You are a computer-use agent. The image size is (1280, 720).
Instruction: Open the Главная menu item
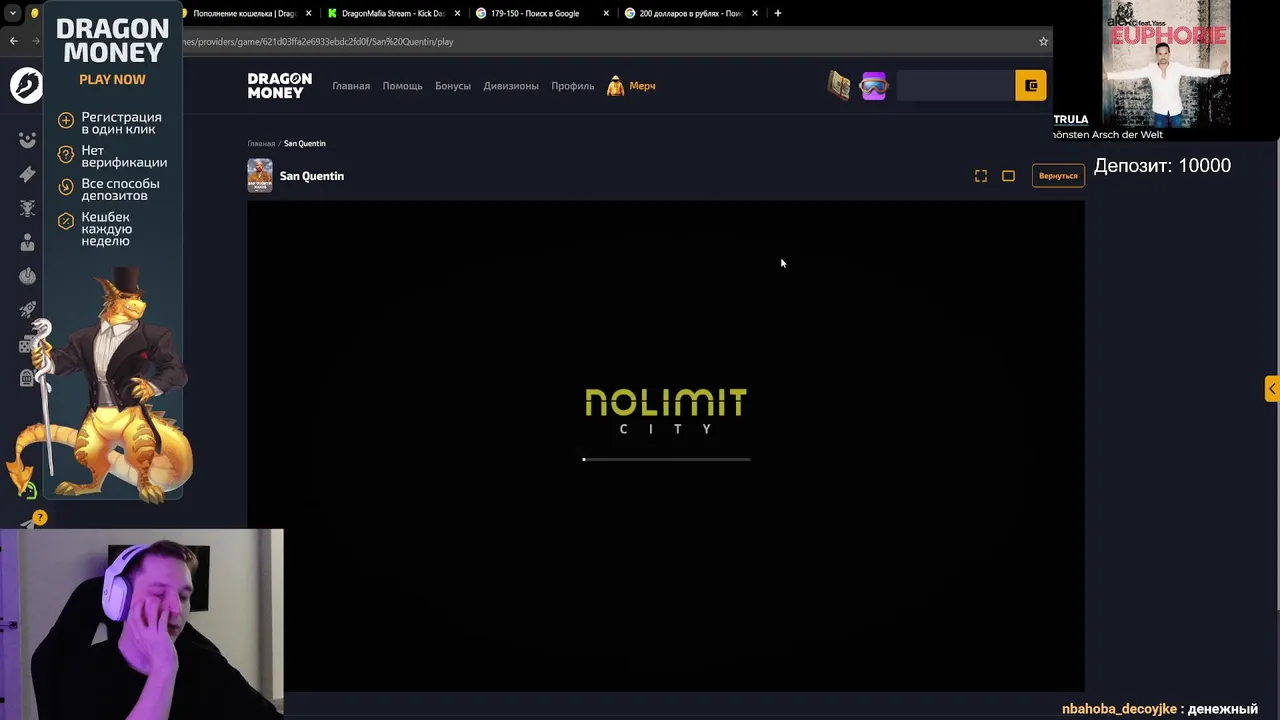coord(351,86)
